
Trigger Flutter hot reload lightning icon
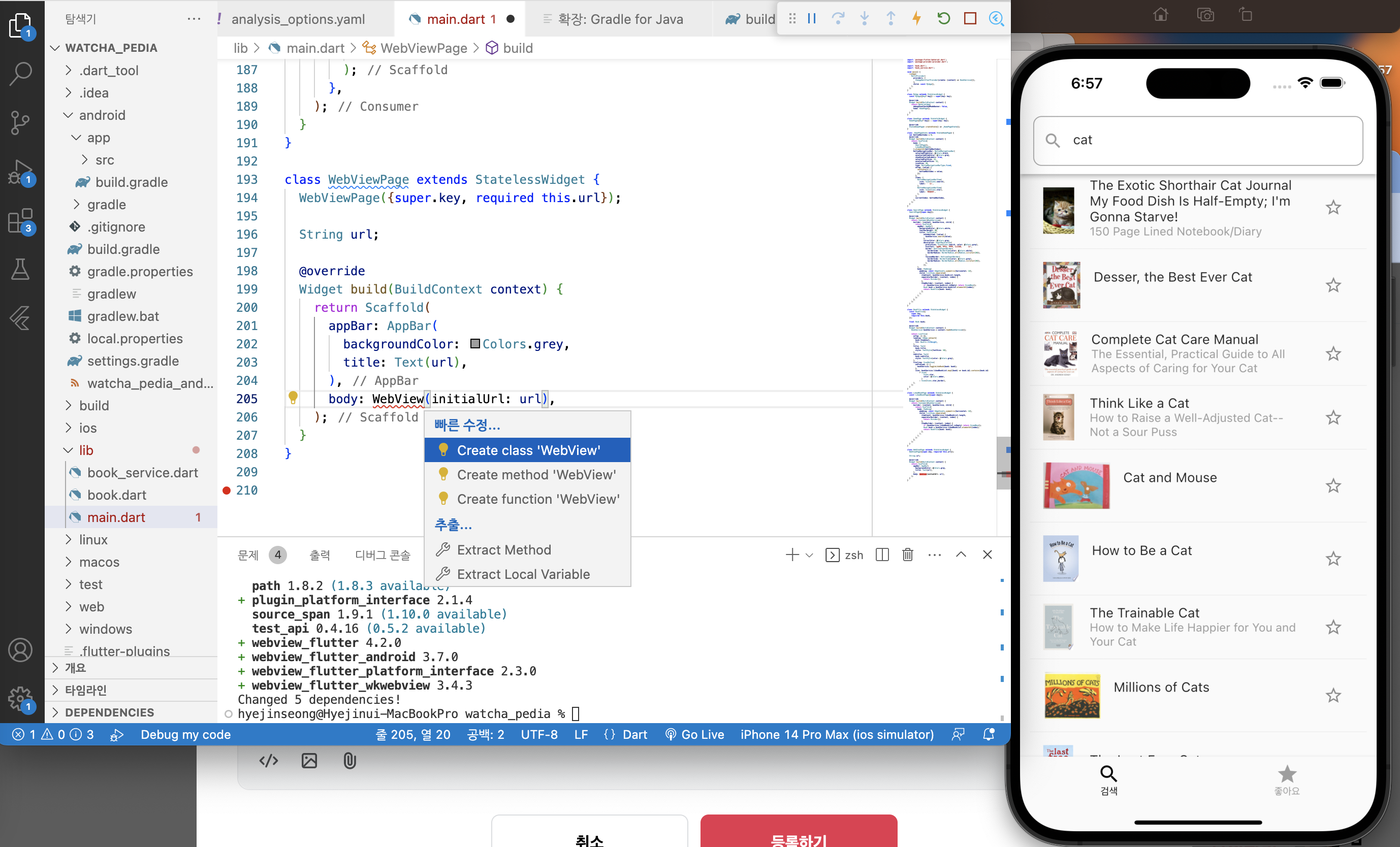[x=916, y=19]
